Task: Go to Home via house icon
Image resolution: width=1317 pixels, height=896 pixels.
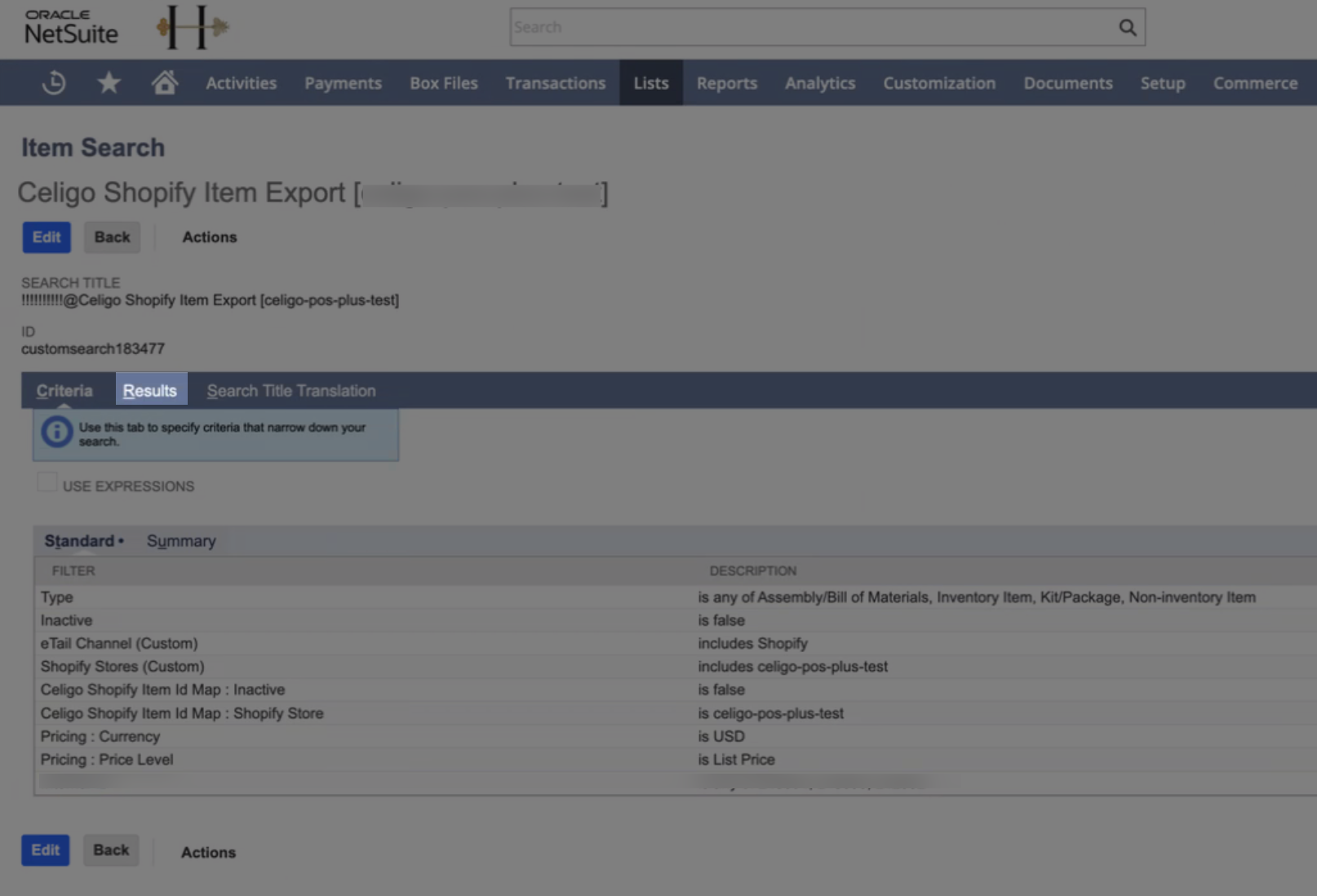Action: (165, 82)
